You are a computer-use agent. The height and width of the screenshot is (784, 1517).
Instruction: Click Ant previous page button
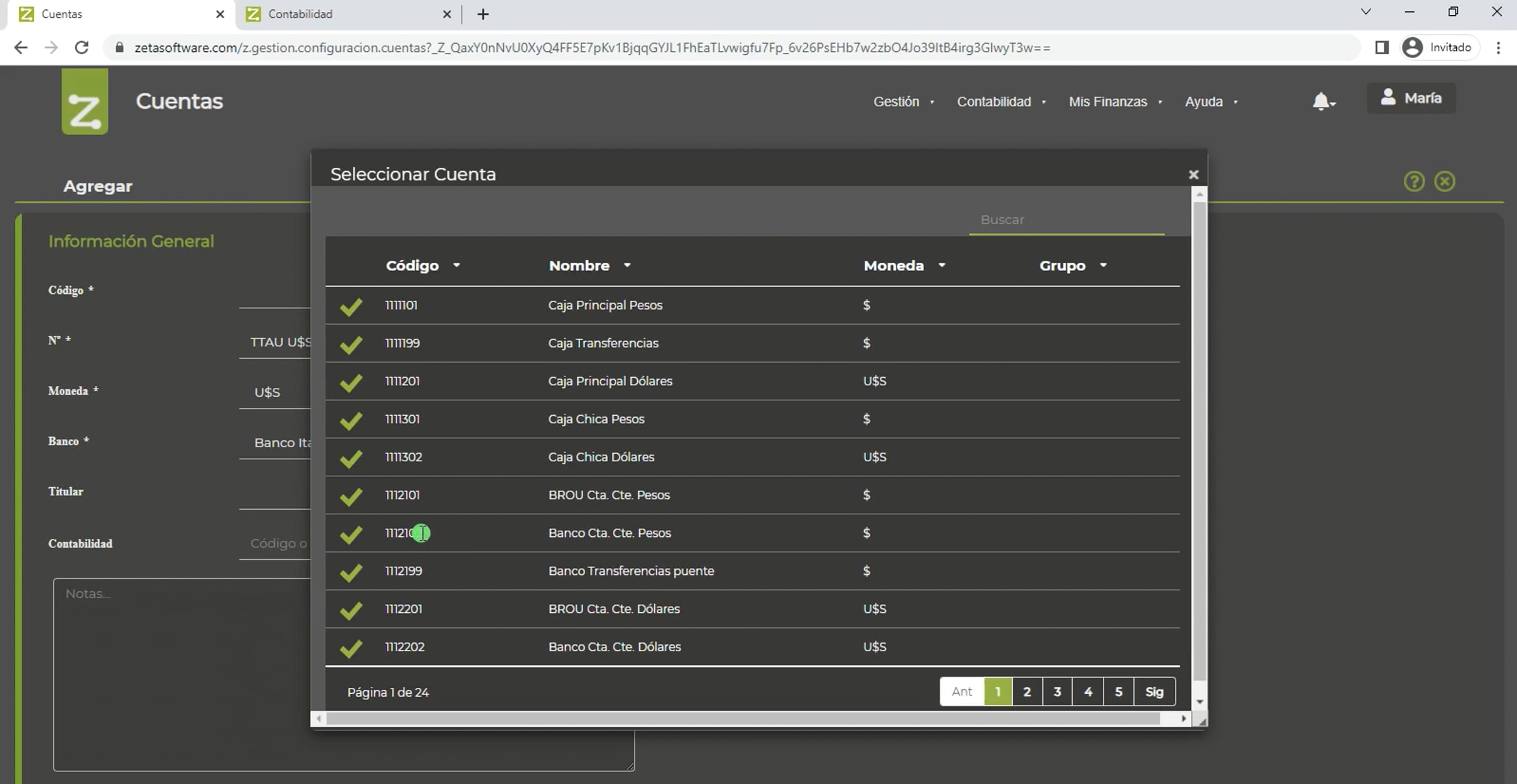pos(962,692)
